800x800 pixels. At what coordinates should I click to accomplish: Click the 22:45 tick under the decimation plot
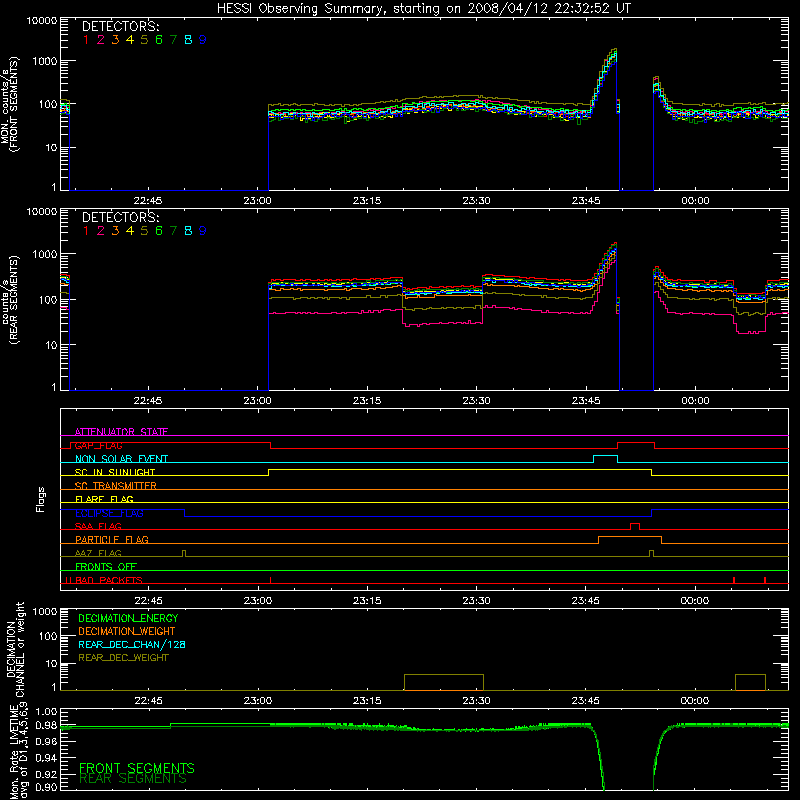[x=148, y=701]
